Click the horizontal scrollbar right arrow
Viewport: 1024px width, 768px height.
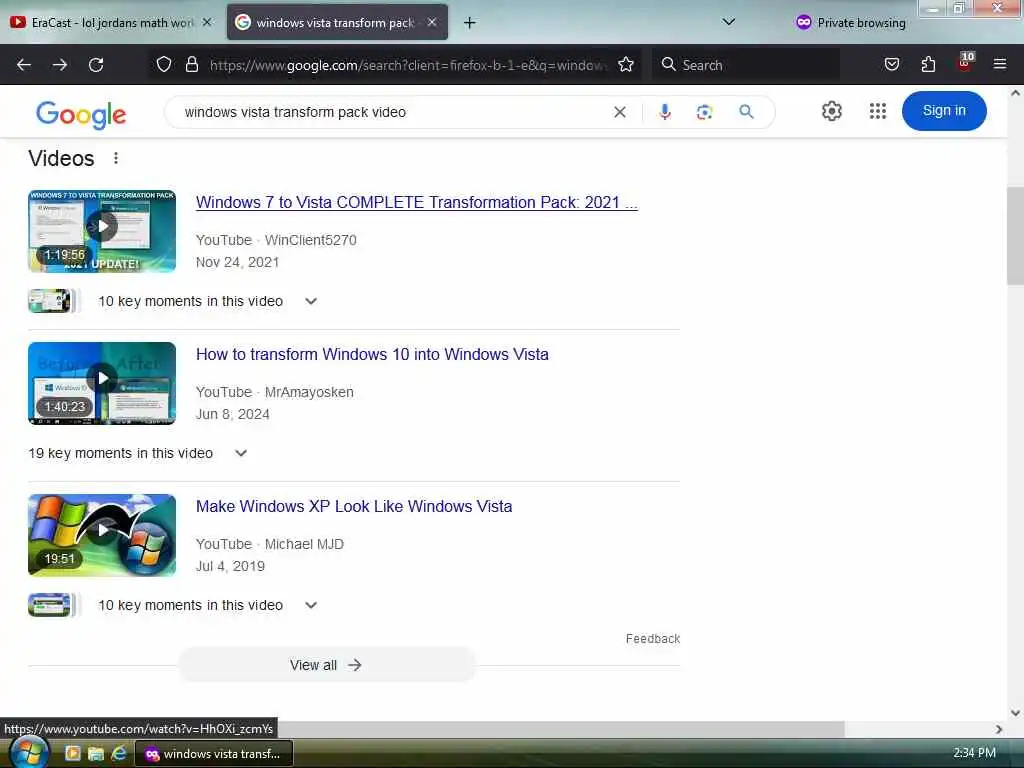(x=999, y=729)
